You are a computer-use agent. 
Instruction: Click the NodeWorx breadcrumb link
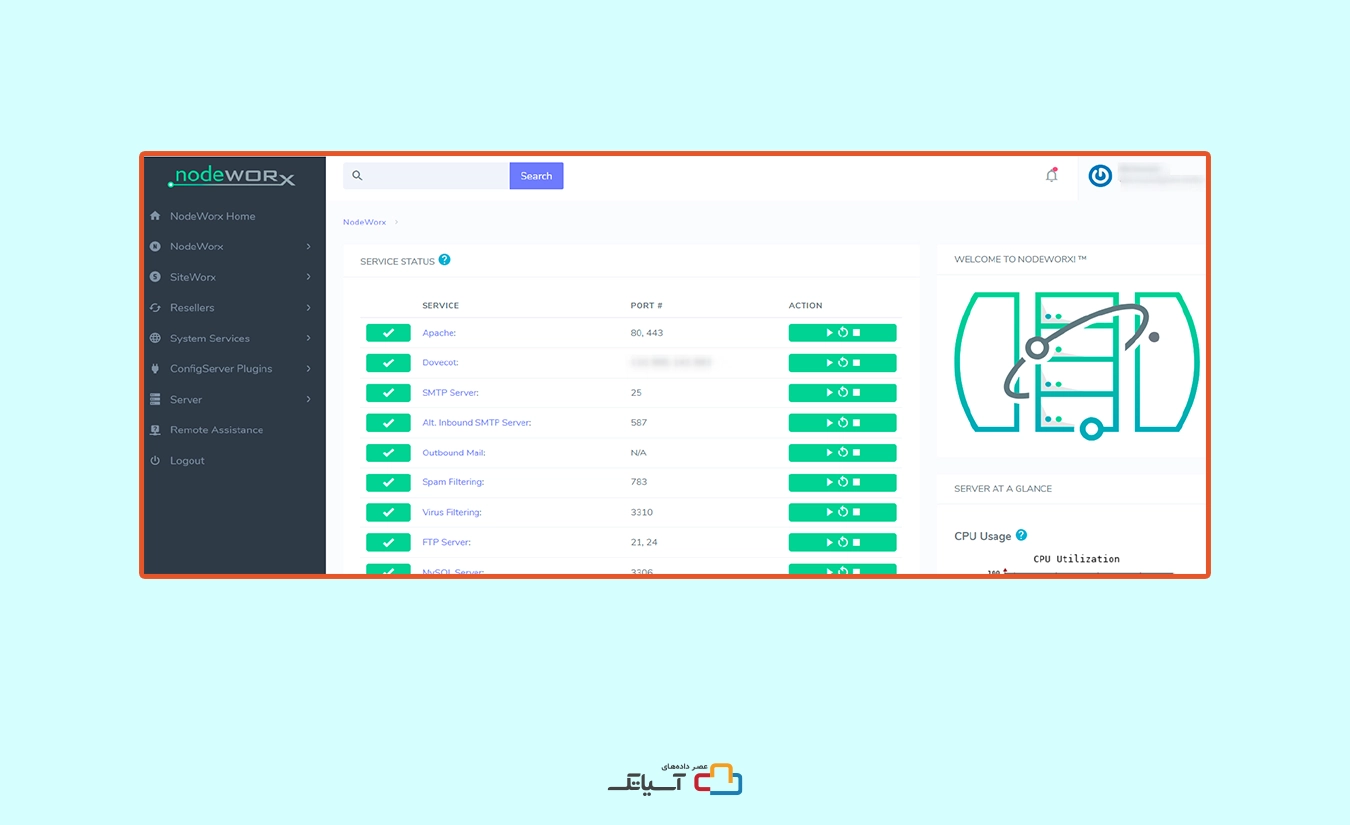click(x=364, y=222)
